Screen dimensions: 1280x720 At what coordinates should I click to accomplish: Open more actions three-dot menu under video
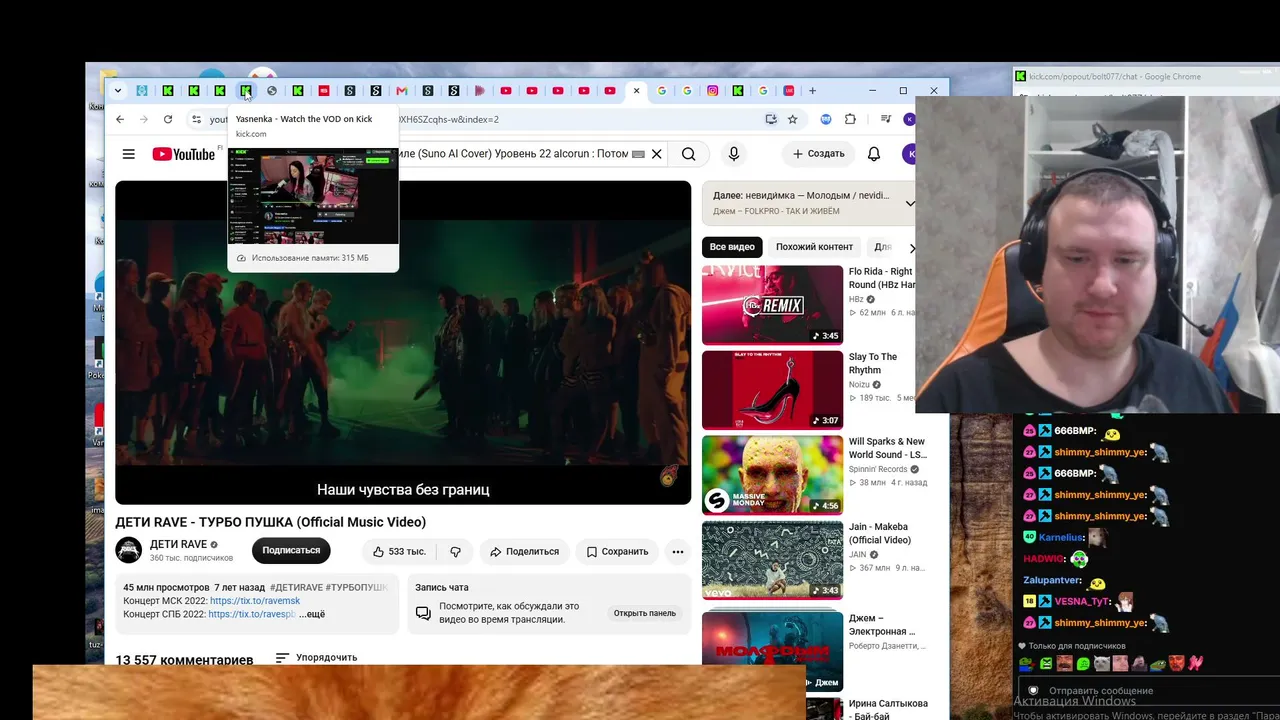click(x=678, y=551)
